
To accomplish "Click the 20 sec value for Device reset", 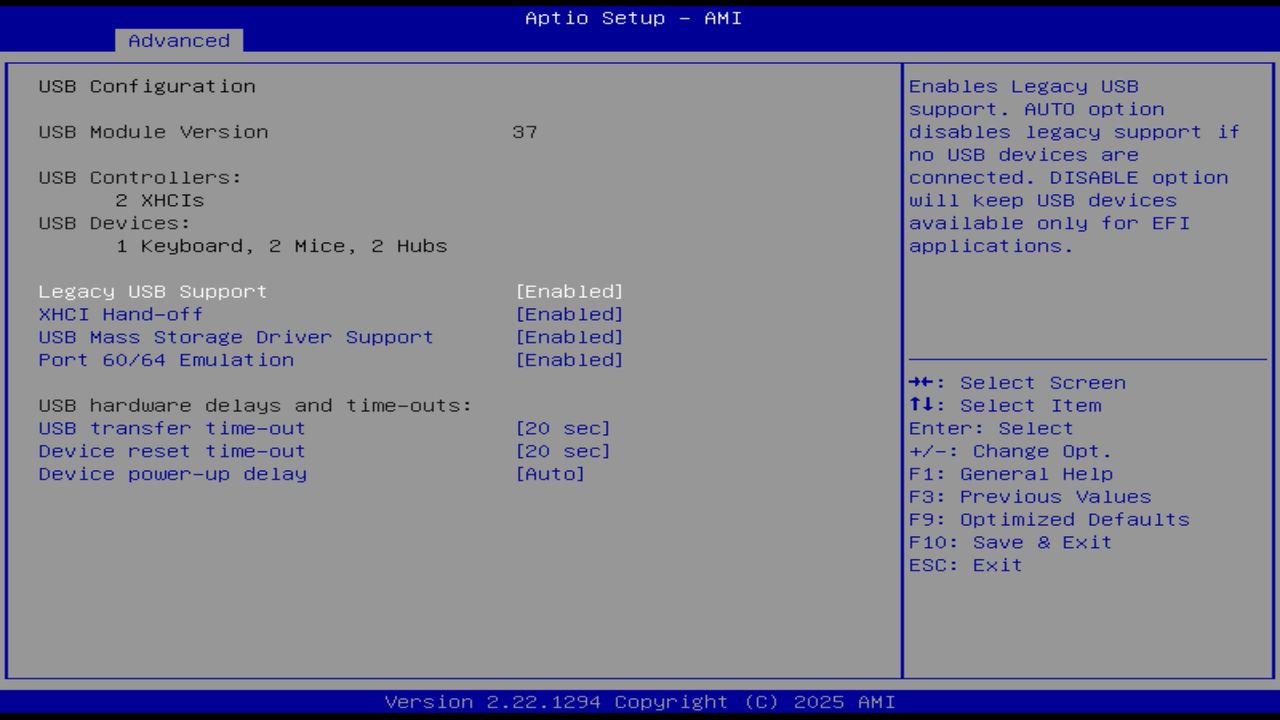I will coord(563,451).
